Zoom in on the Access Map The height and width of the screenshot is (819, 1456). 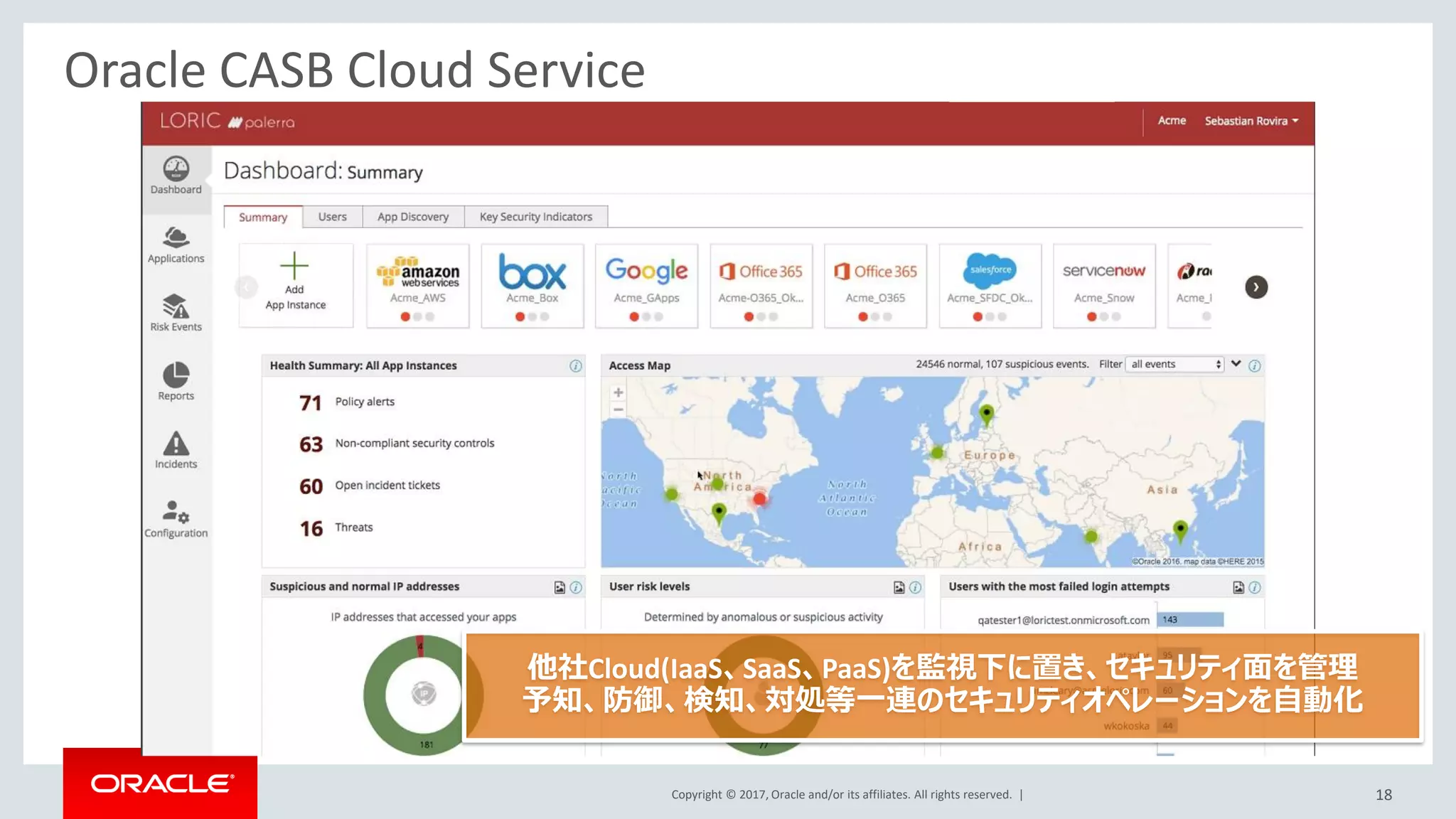click(619, 392)
